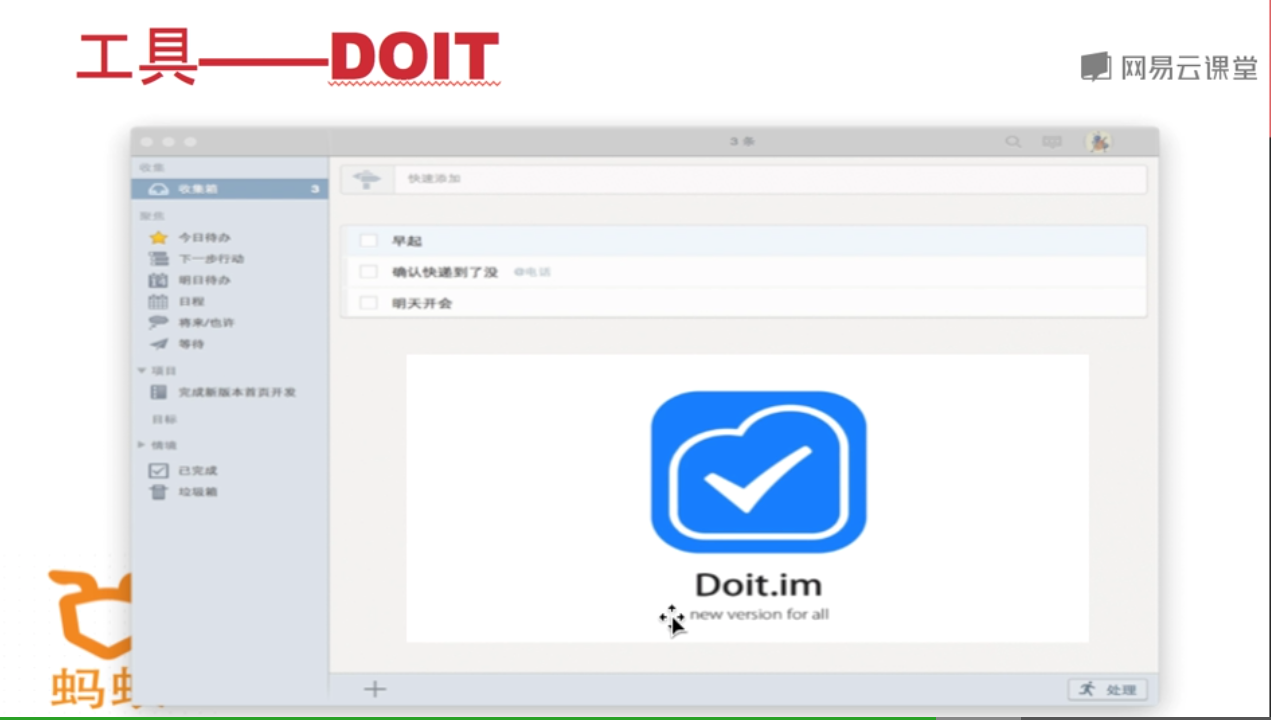Click the Doit.im title text
The image size is (1271, 720).
[758, 584]
